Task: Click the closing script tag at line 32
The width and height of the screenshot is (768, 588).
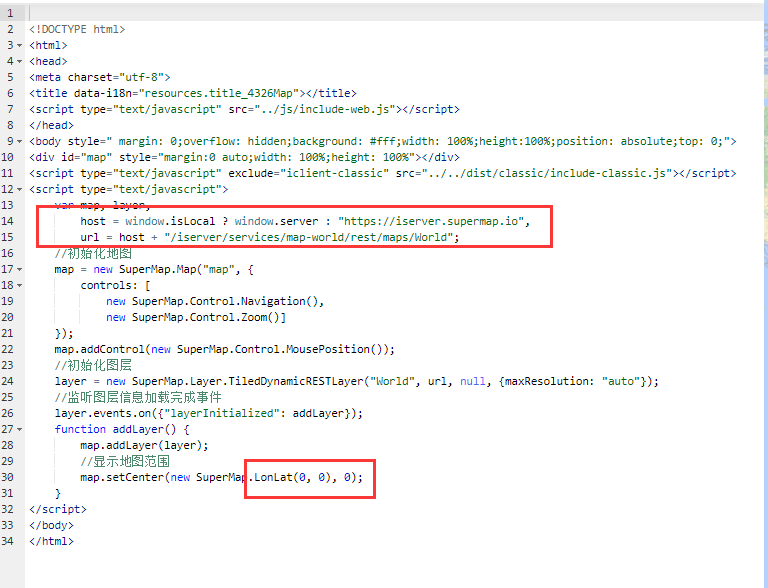Action: pos(58,510)
